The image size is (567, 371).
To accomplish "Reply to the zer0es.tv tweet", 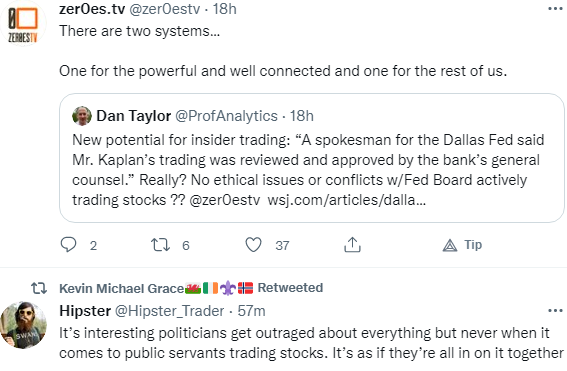I will (68, 245).
